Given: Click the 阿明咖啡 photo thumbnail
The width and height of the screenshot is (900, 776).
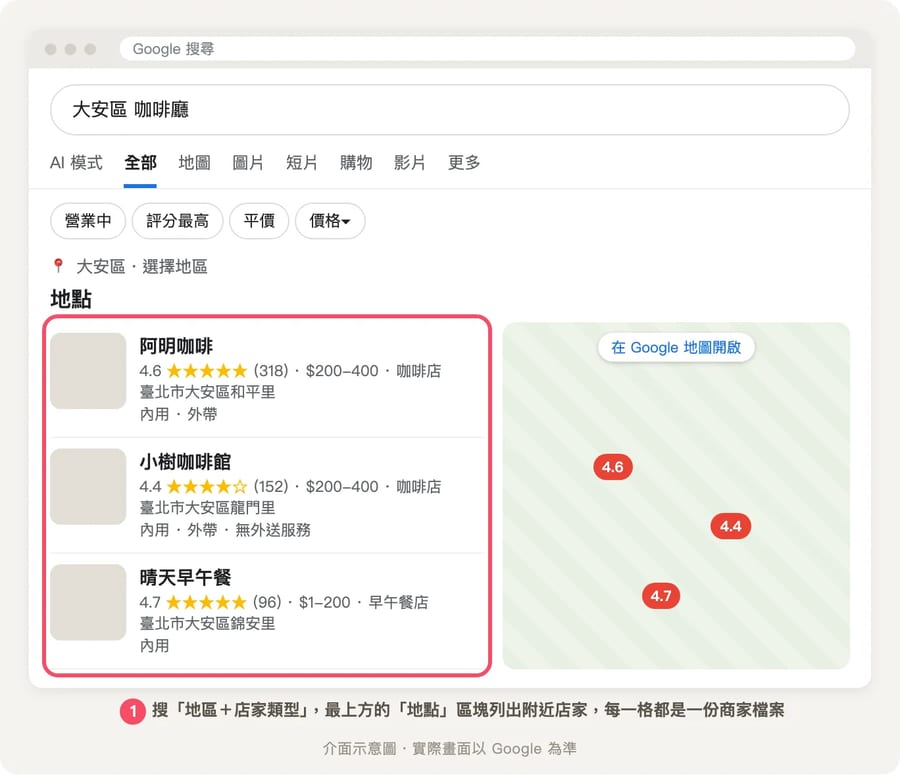Looking at the screenshot, I should coord(88,371).
